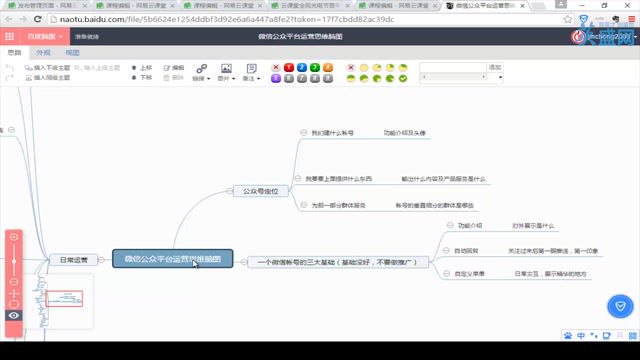Click the pan hand-tool cross icon
Viewport: 640px width, 360px height.
14,293
